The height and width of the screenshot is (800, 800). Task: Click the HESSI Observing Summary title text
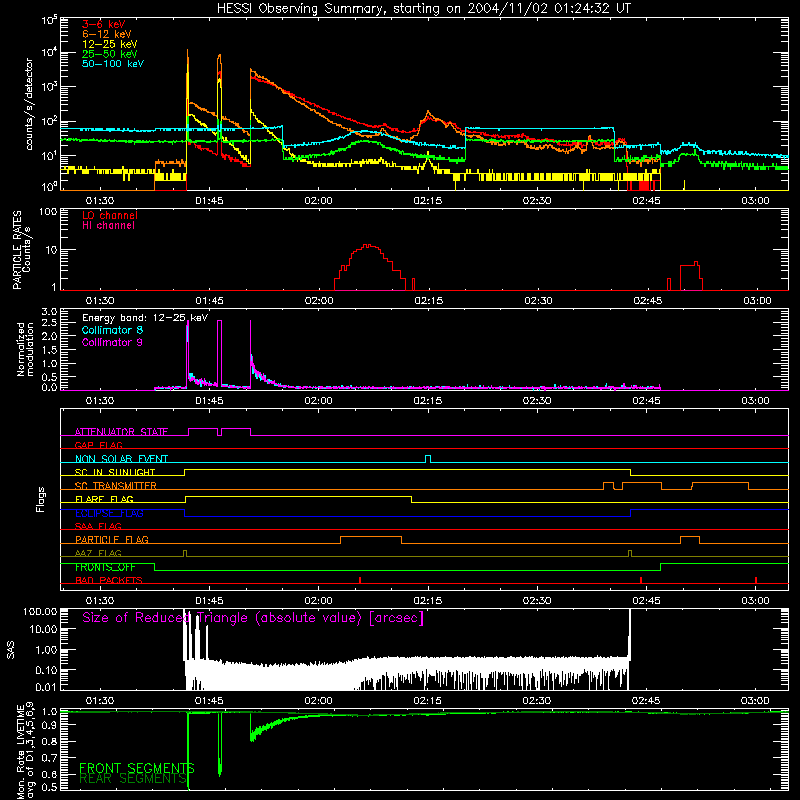coord(423,9)
